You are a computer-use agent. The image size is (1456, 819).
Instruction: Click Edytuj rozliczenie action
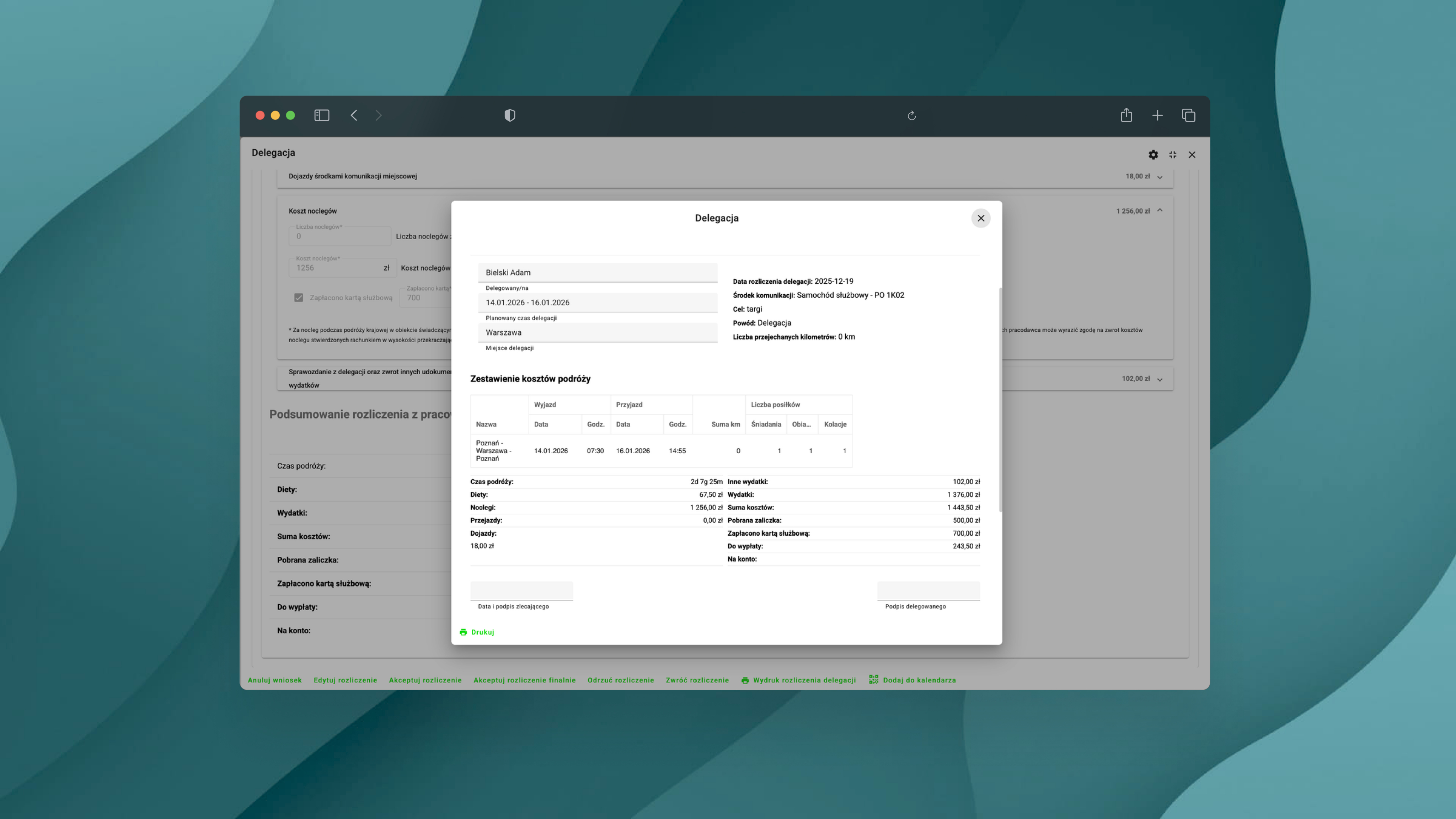point(345,680)
